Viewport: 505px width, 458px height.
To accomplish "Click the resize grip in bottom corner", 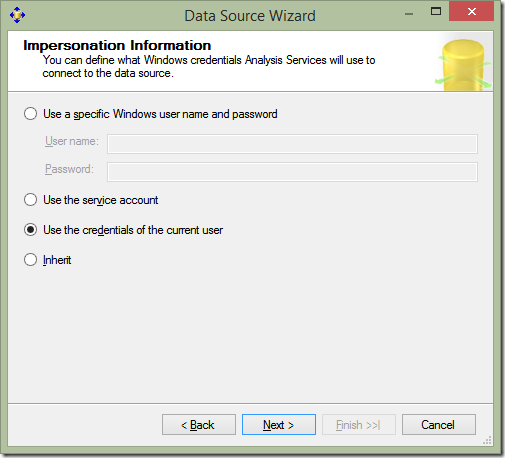I will 488,441.
